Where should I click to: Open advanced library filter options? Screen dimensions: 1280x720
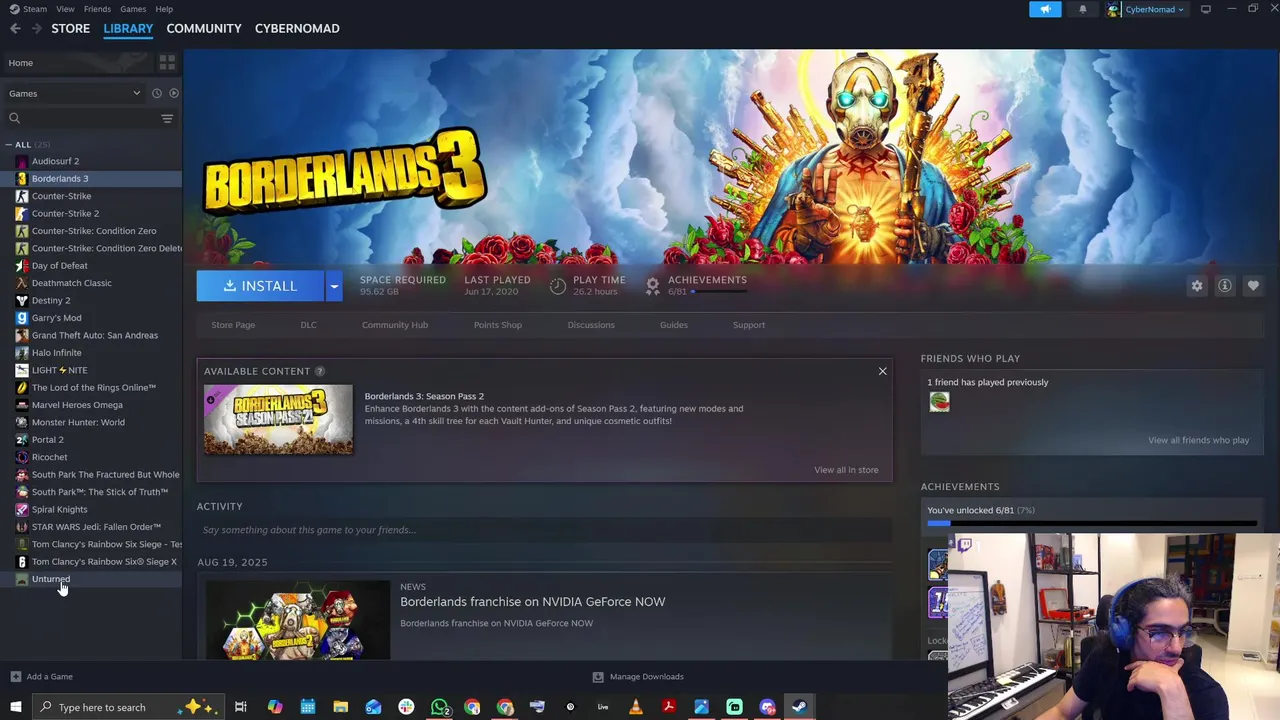coord(167,118)
